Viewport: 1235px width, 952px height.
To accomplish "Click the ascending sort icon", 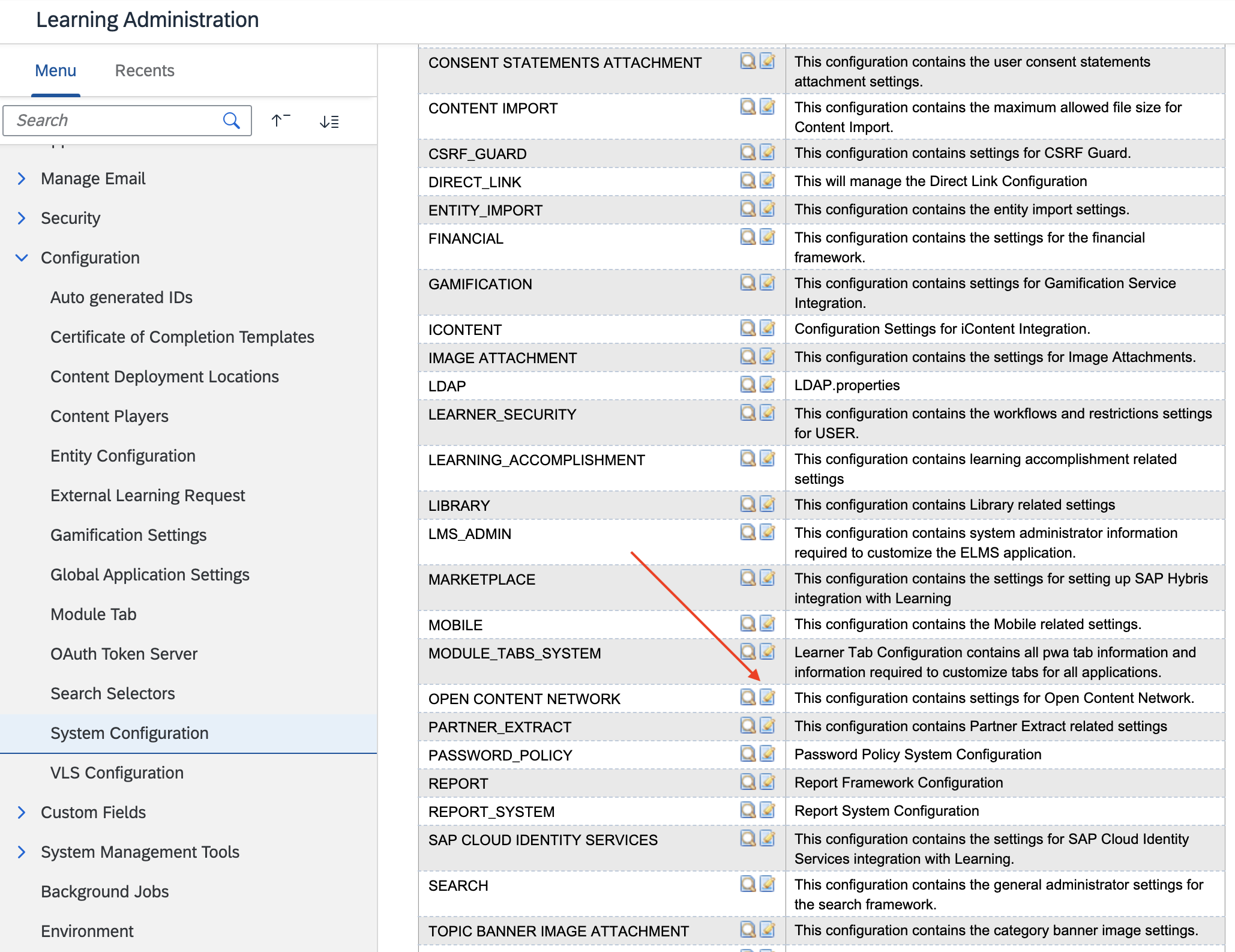I will (x=278, y=120).
